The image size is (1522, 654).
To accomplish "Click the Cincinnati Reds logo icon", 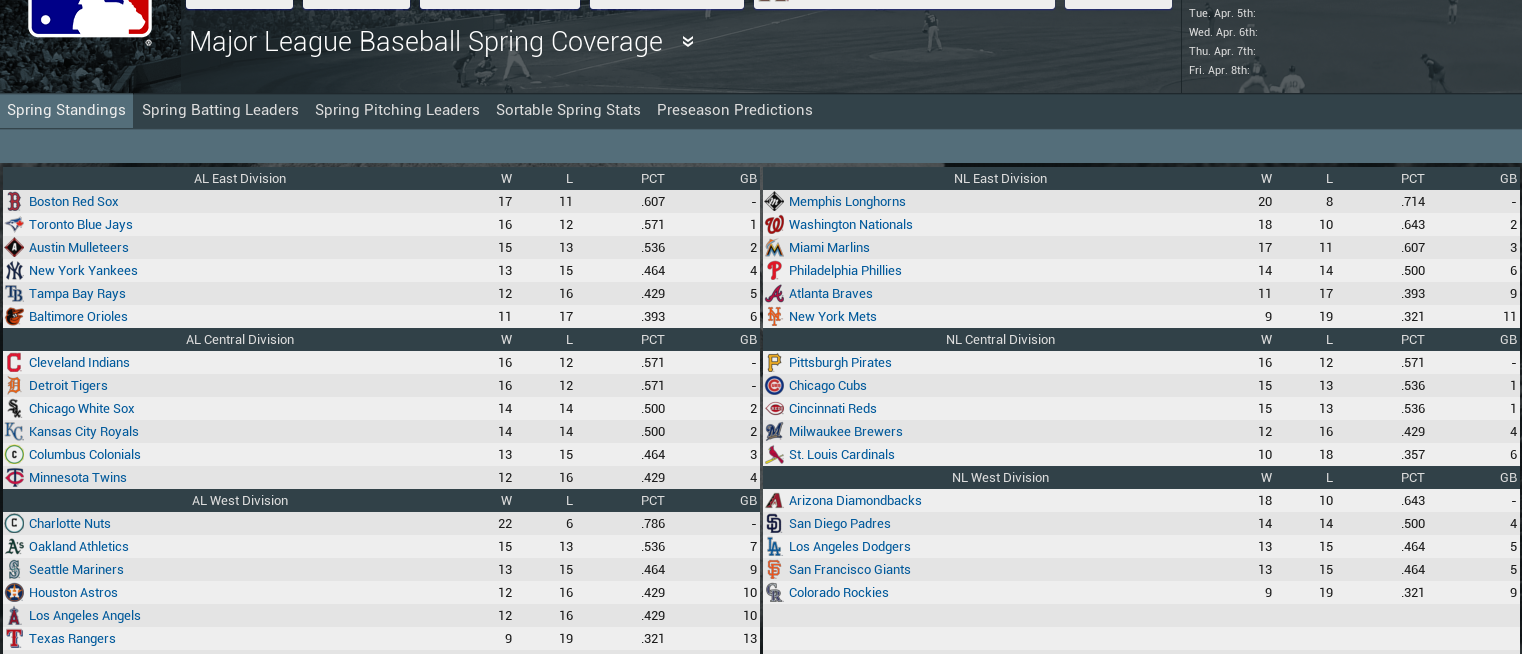I will click(x=774, y=409).
